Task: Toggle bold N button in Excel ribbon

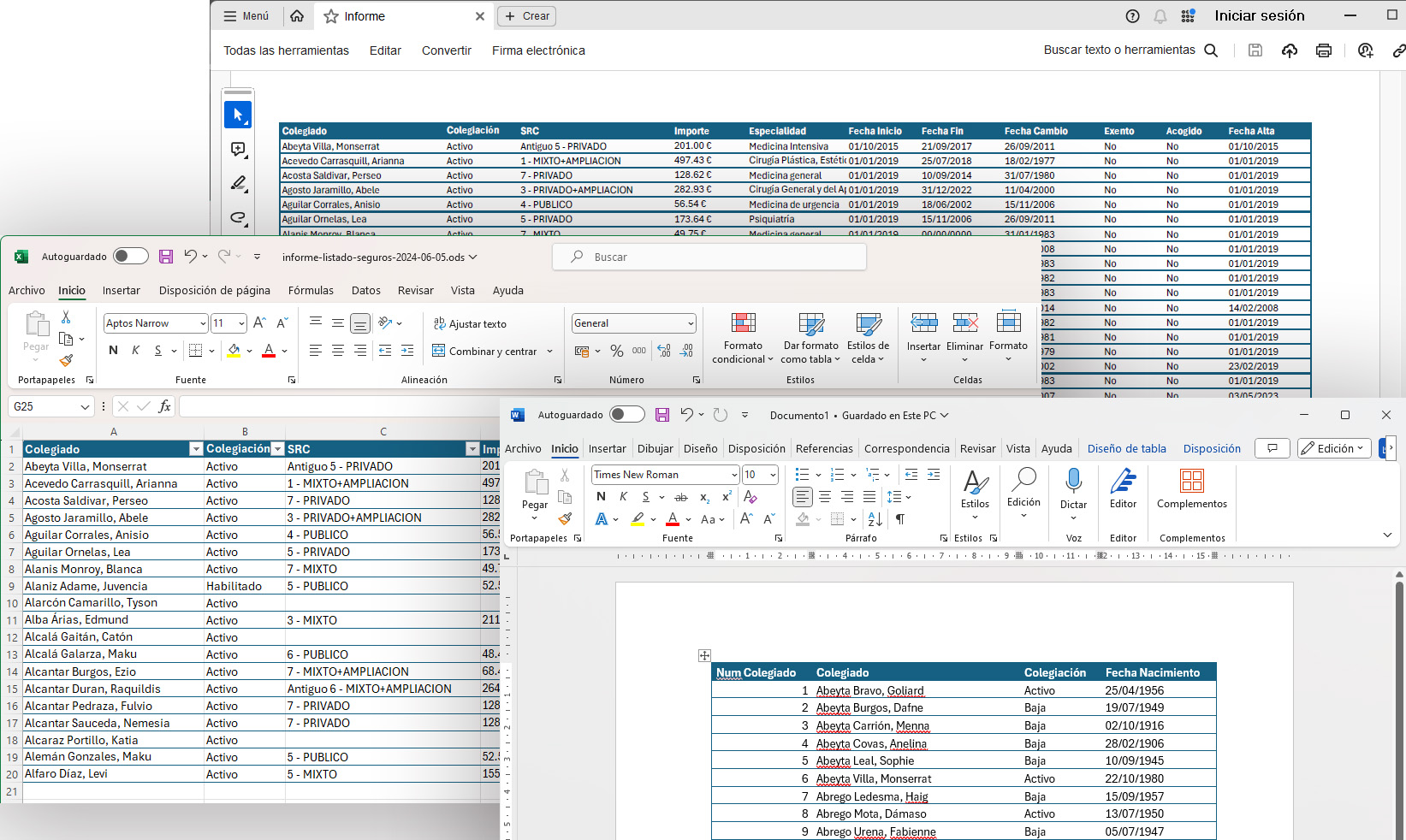Action: point(113,351)
